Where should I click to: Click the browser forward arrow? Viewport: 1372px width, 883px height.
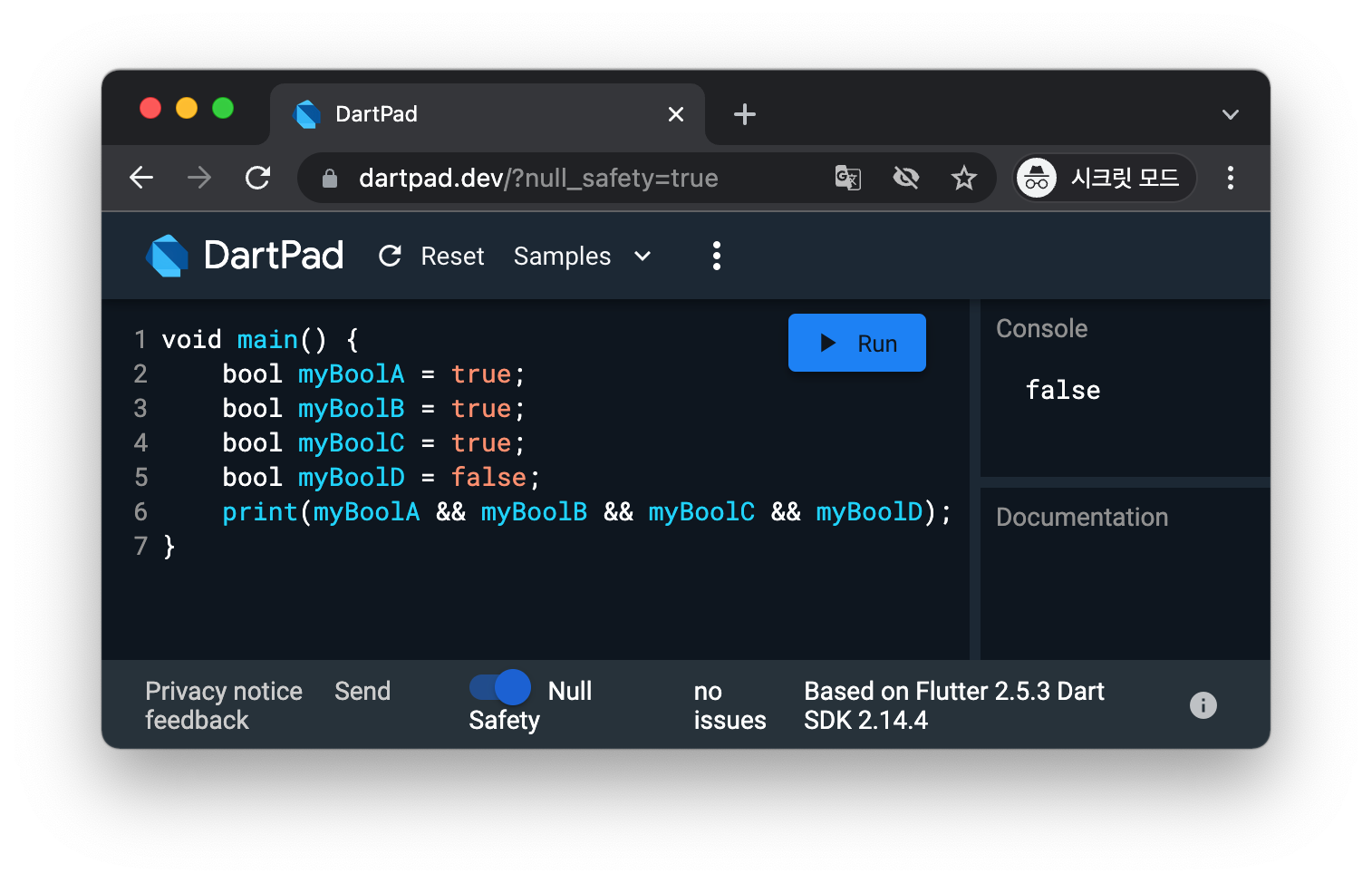click(199, 178)
